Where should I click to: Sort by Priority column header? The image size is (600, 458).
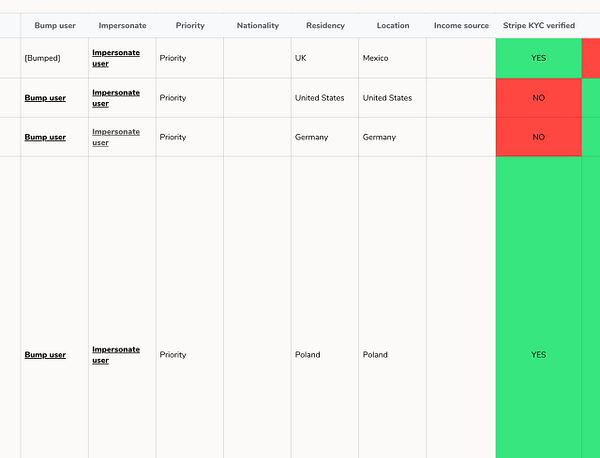190,26
